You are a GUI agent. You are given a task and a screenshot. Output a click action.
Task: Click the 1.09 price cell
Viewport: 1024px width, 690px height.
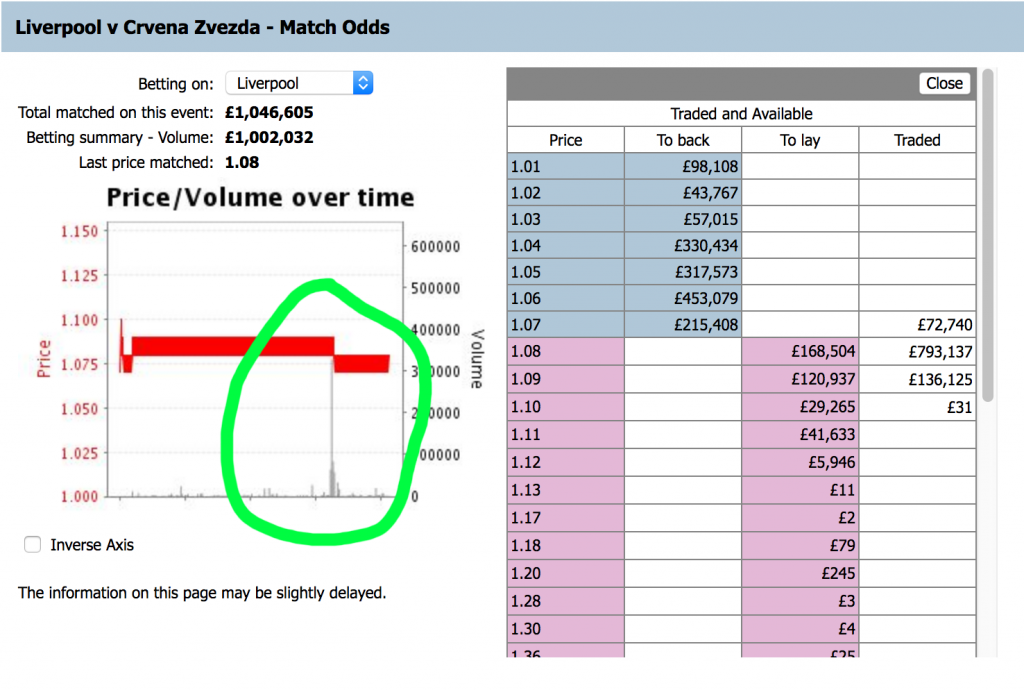(566, 379)
